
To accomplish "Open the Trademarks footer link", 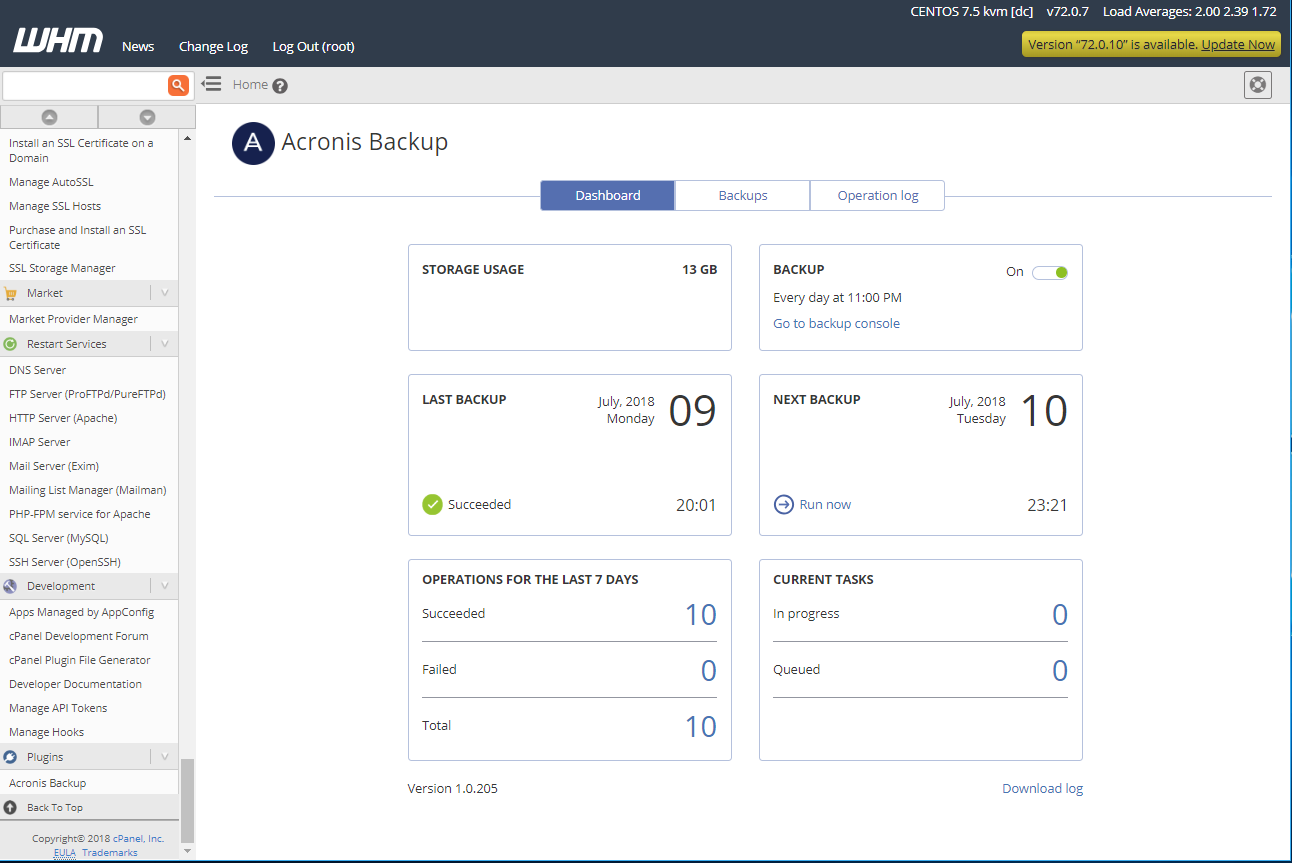I will pyautogui.click(x=110, y=853).
